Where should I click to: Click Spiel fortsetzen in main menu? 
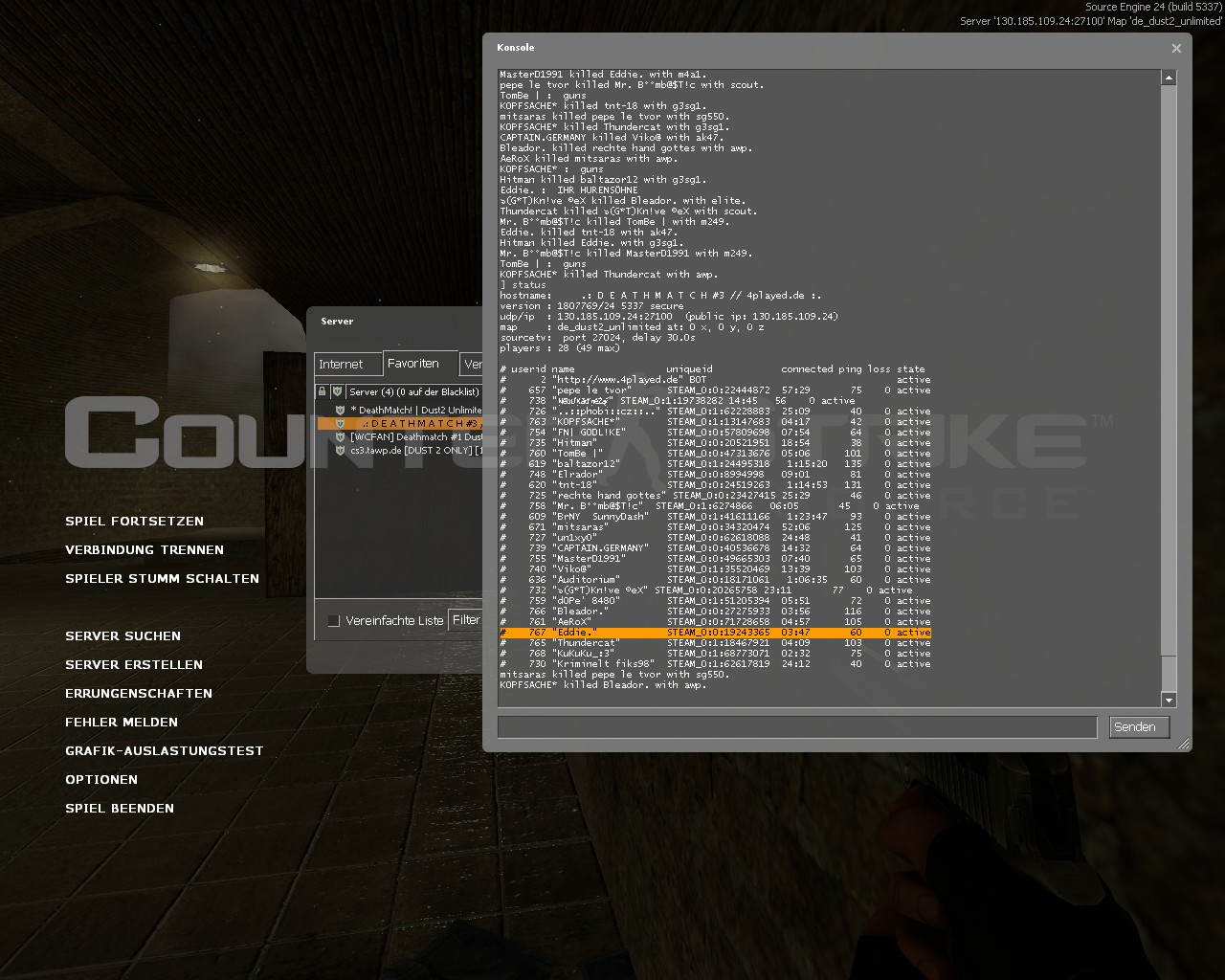(x=134, y=522)
